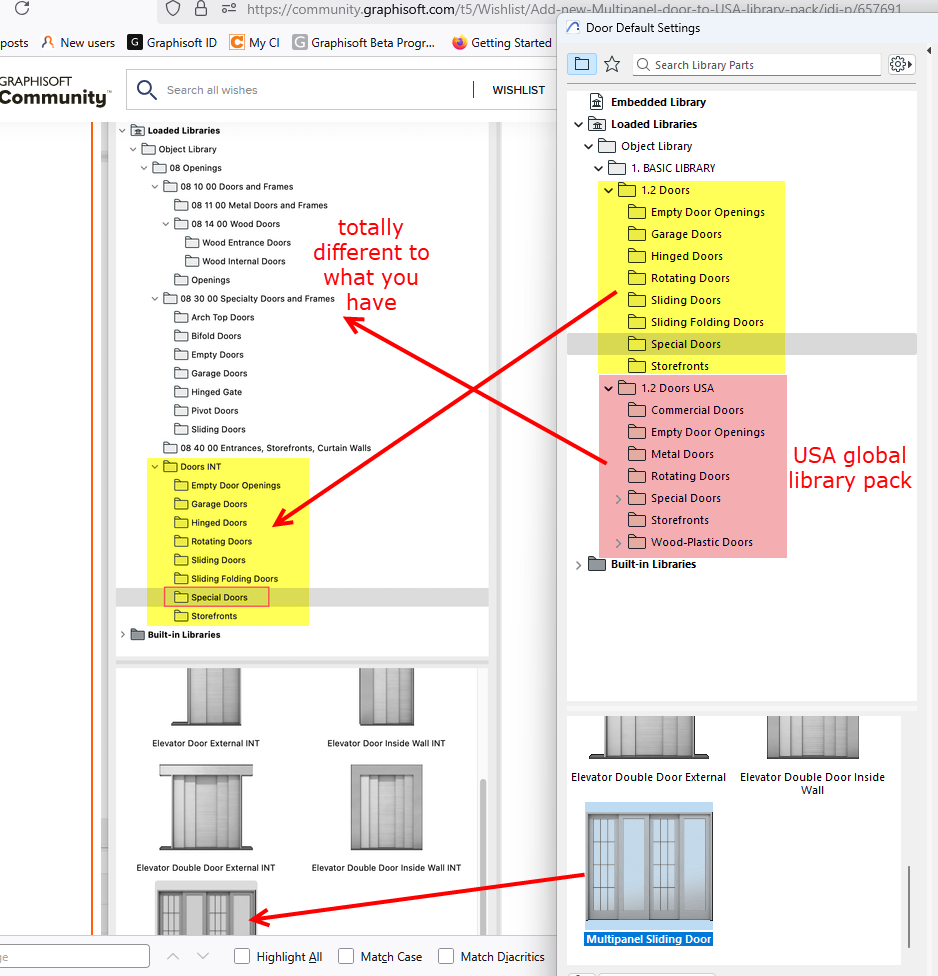Screen dimensions: 938x976
Task: Select Arch Top Doors folder in webpage image
Action: (214, 317)
